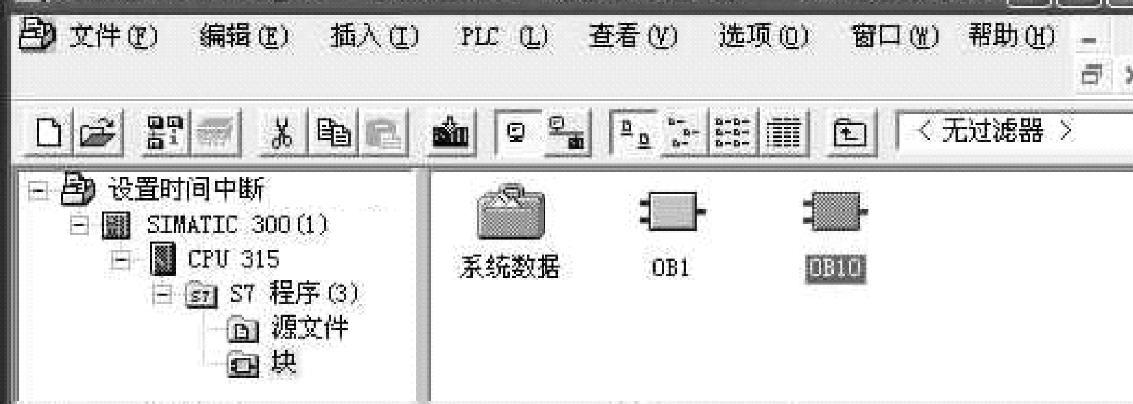The width and height of the screenshot is (1133, 404).
Task: Open the 文件(F) menu
Action: tap(112, 36)
